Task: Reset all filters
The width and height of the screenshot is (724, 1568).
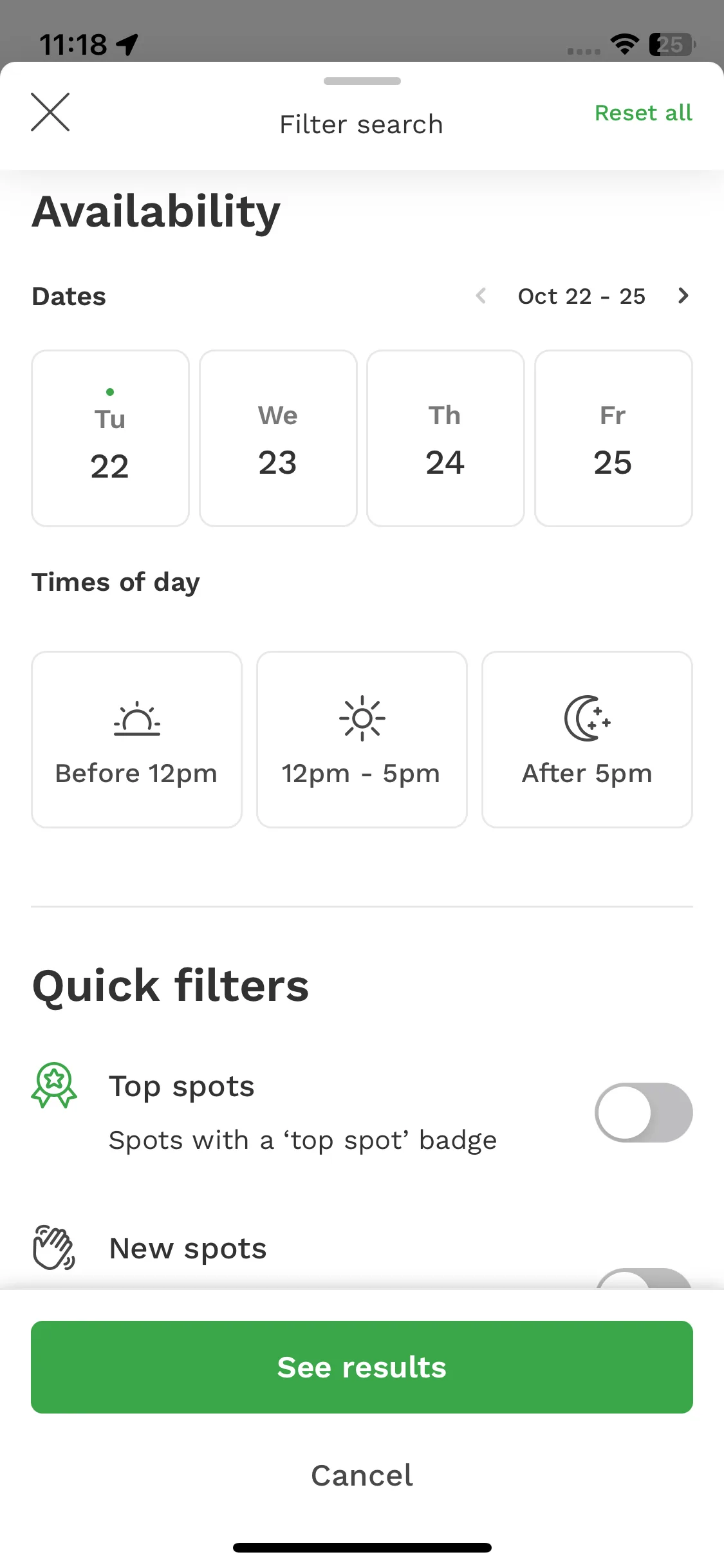Action: click(x=644, y=113)
